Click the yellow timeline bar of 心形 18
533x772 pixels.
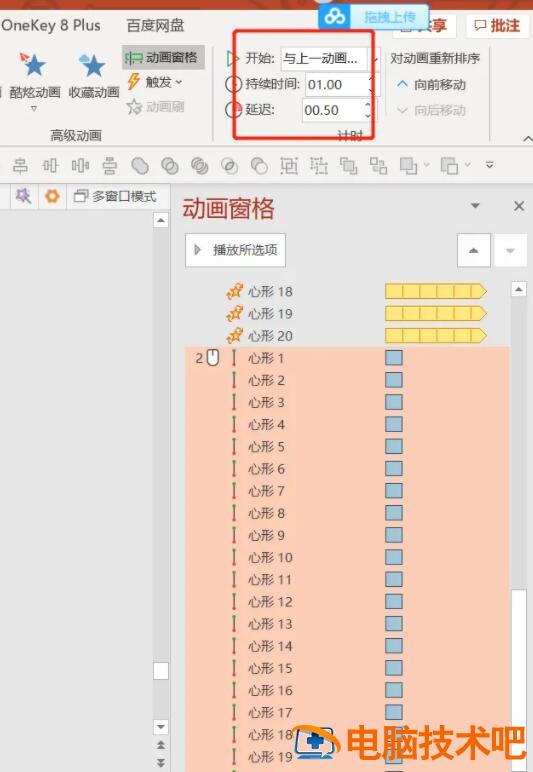(436, 291)
